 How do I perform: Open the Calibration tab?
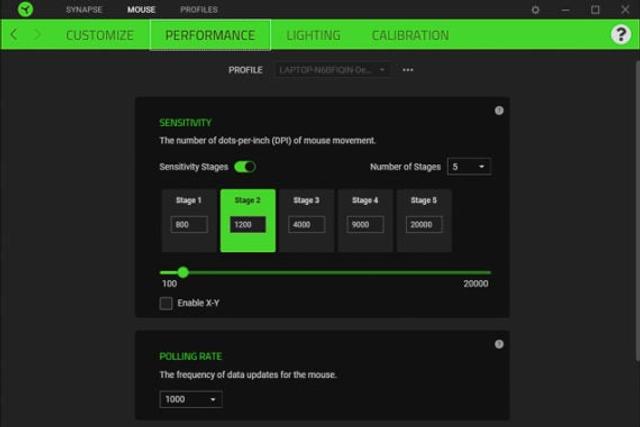(x=410, y=35)
